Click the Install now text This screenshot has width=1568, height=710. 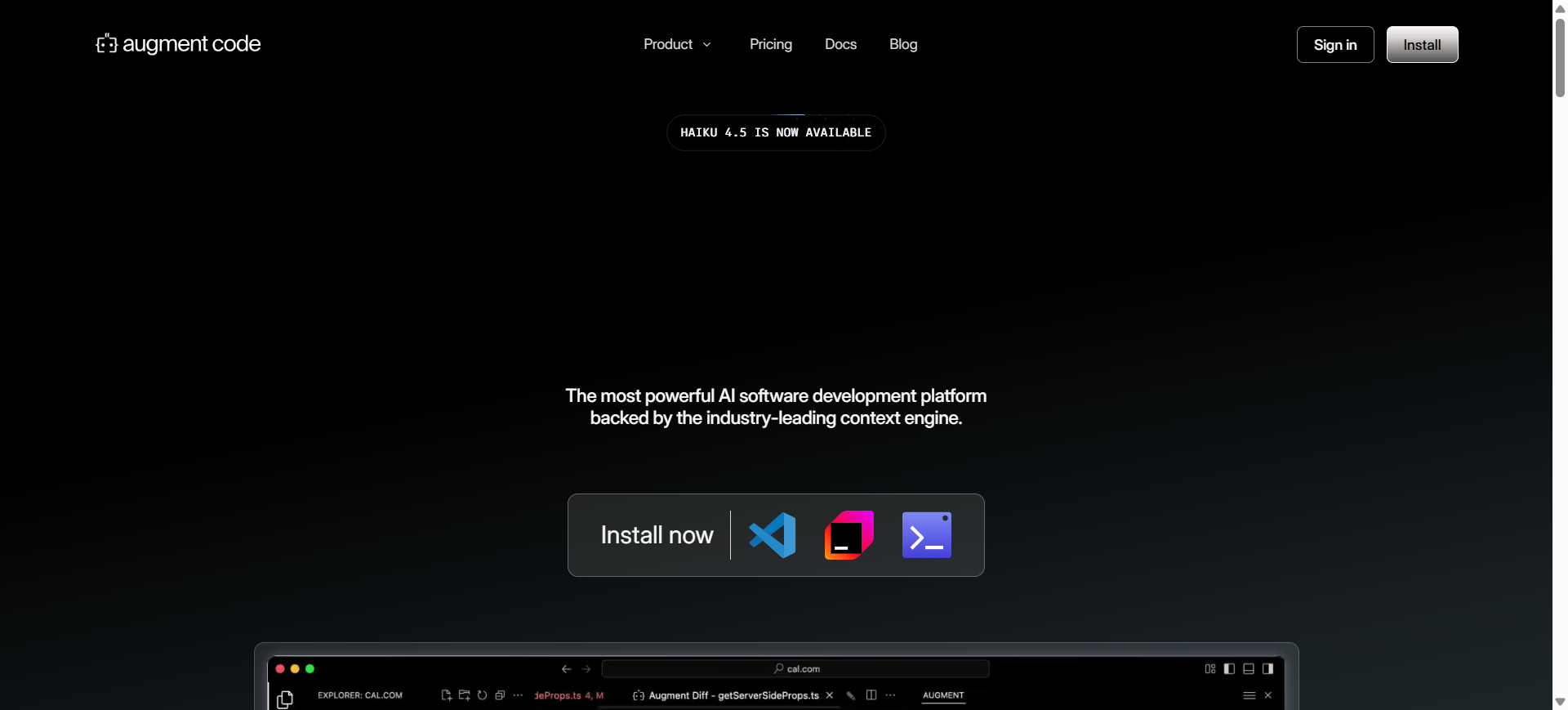point(657,535)
